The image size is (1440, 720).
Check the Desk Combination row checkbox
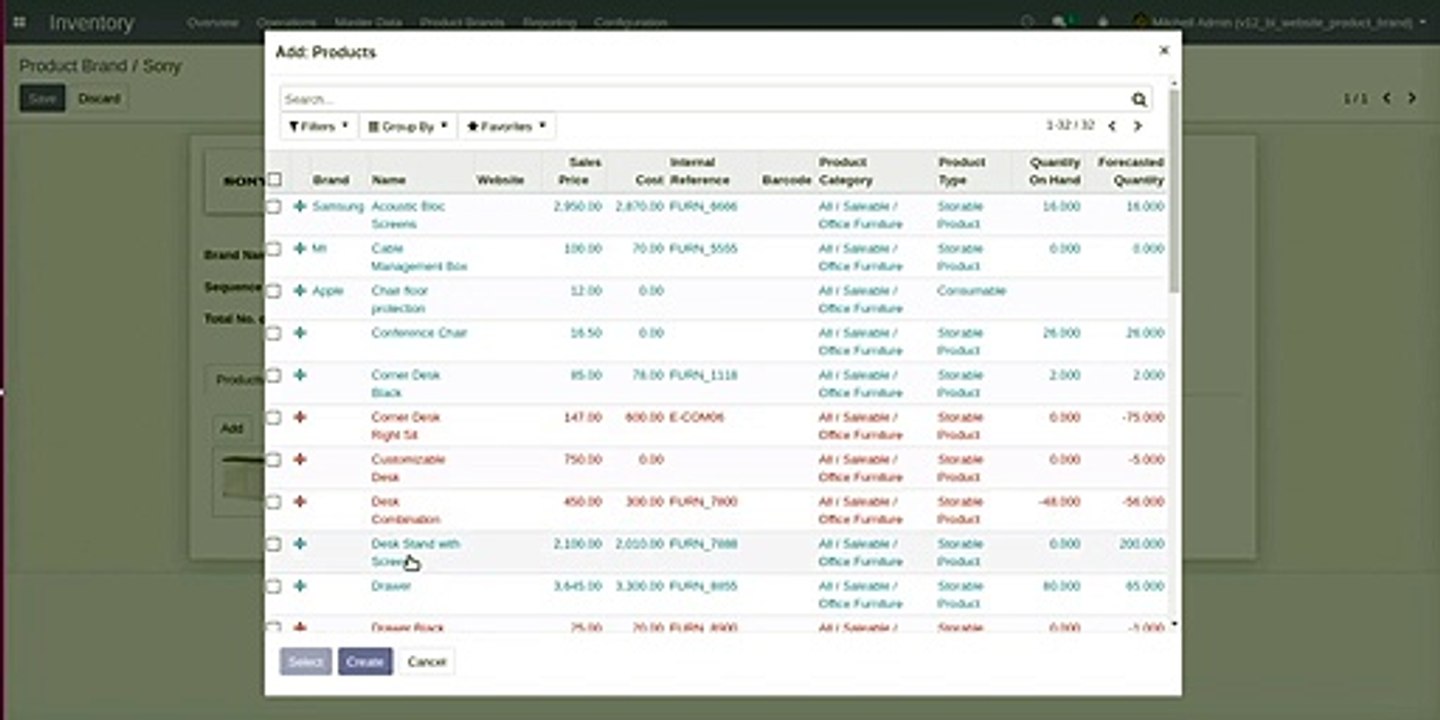coord(273,501)
